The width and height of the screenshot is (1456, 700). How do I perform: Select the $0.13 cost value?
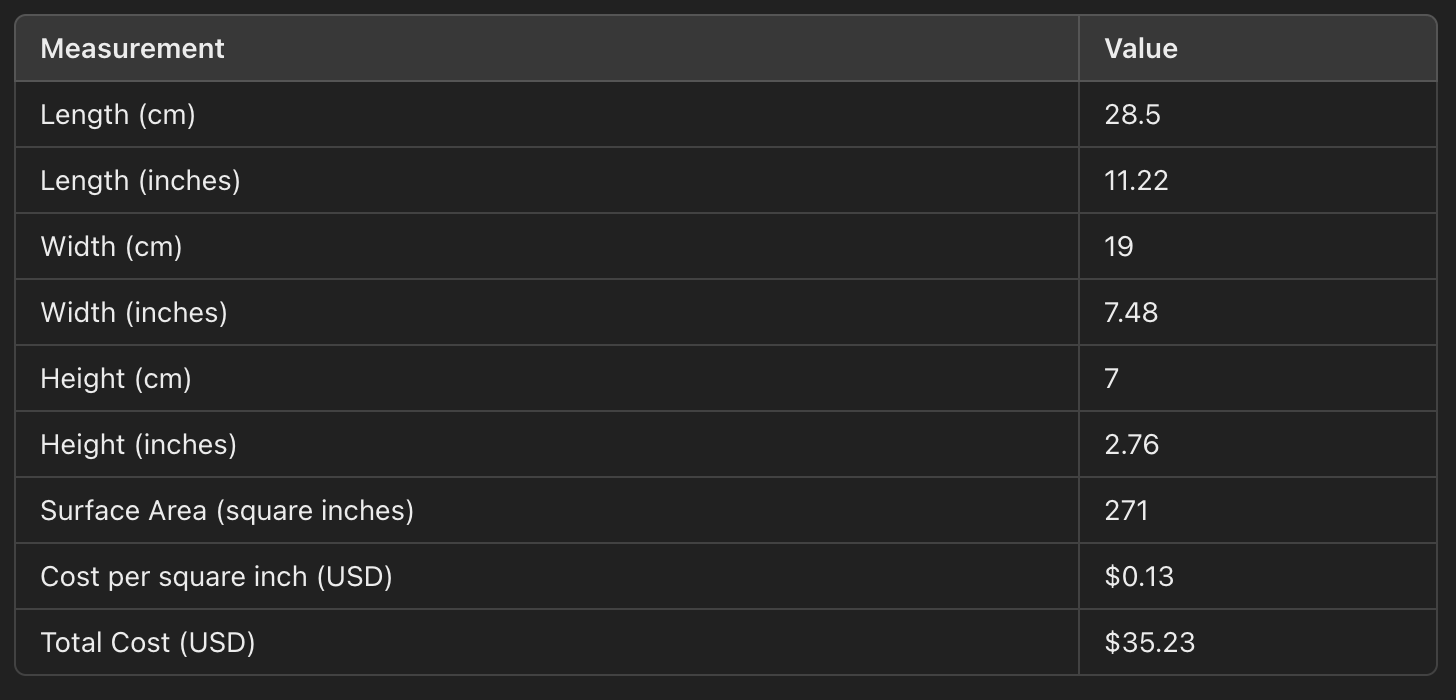(x=1139, y=576)
